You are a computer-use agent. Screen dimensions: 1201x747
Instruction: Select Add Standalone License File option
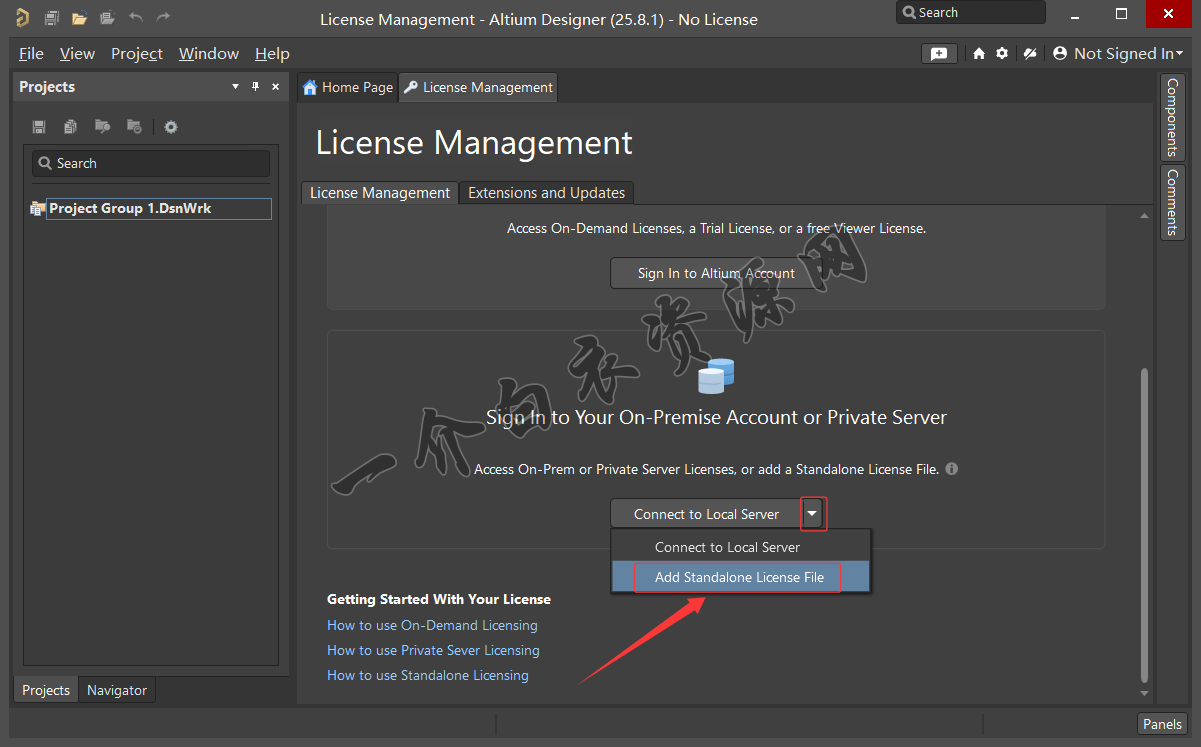pos(739,577)
